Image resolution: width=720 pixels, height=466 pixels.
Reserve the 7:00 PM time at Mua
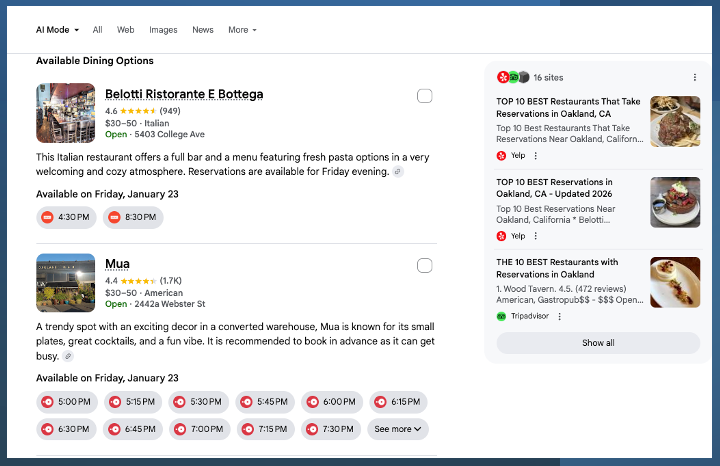(199, 429)
